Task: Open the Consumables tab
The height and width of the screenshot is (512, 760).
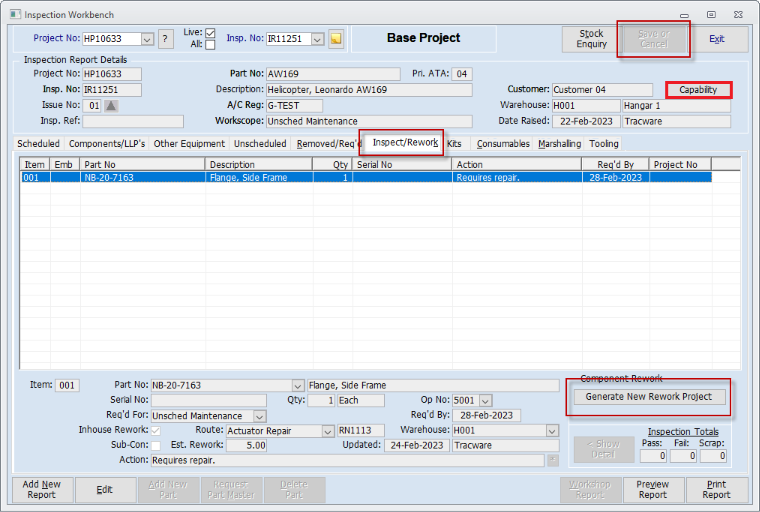Action: click(x=503, y=144)
